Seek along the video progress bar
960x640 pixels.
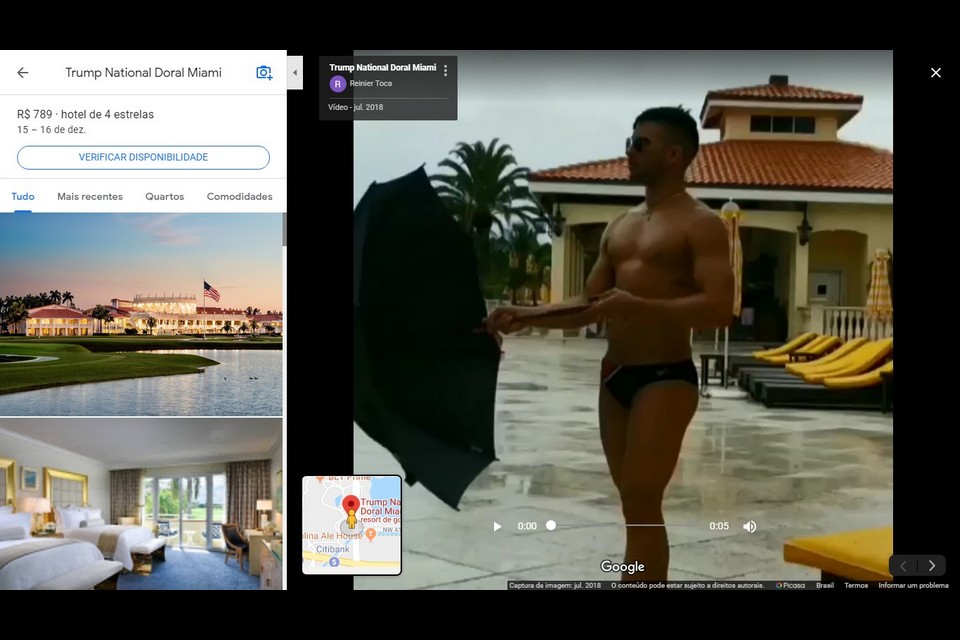pyautogui.click(x=623, y=525)
